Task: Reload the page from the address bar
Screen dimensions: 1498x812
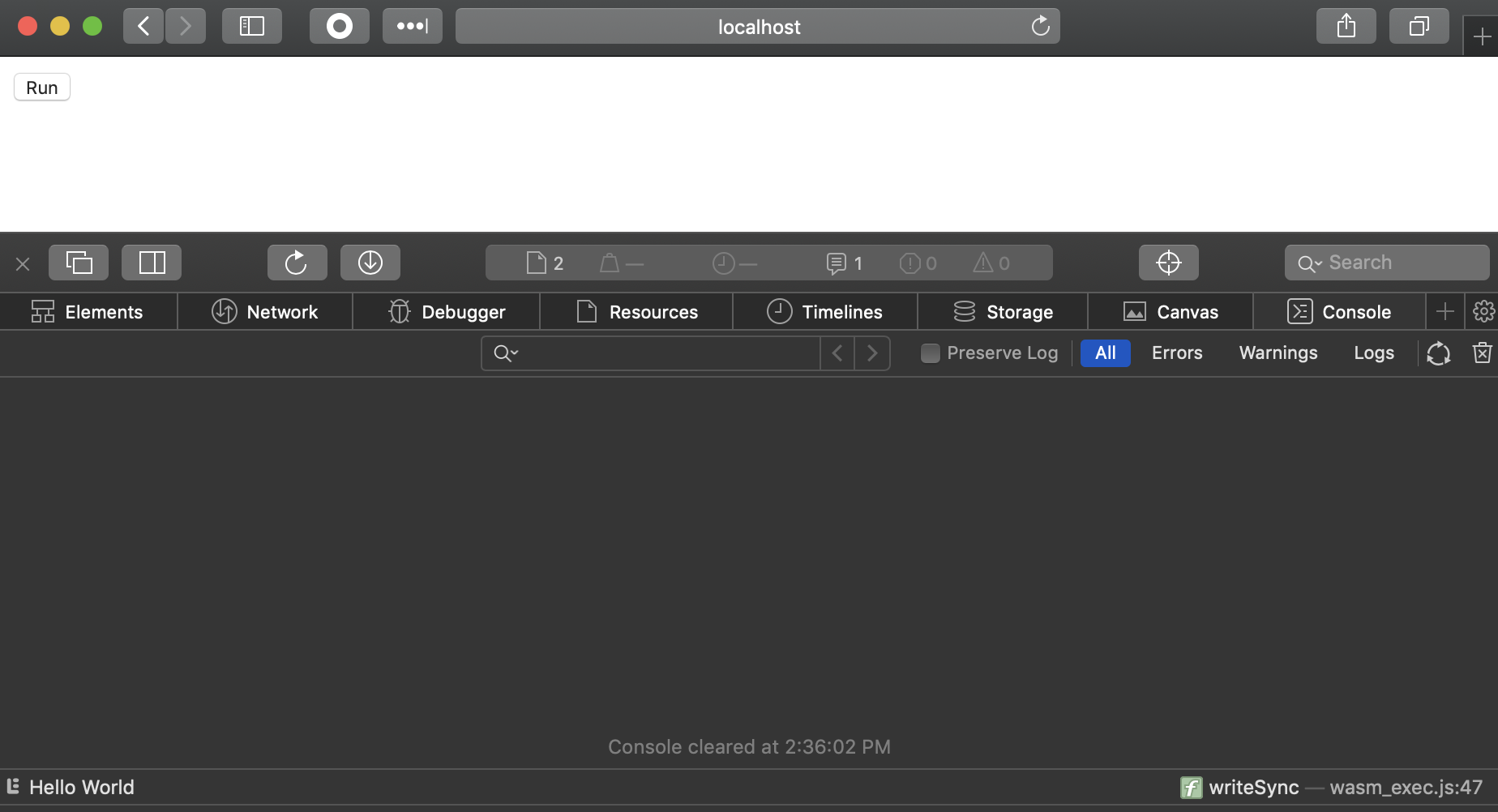Action: tap(1040, 26)
